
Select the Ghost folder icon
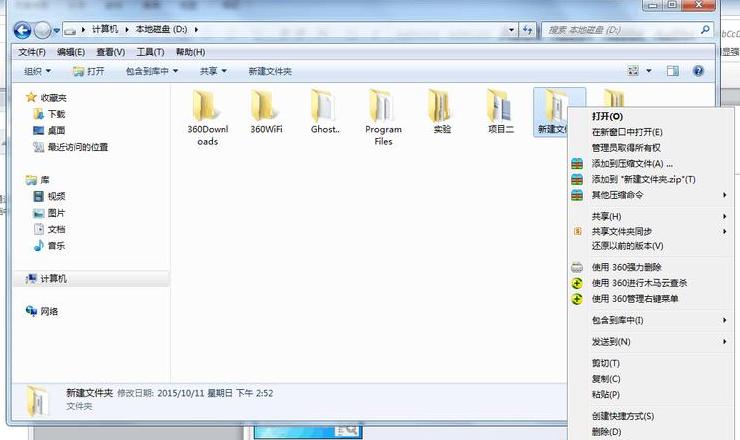(325, 107)
